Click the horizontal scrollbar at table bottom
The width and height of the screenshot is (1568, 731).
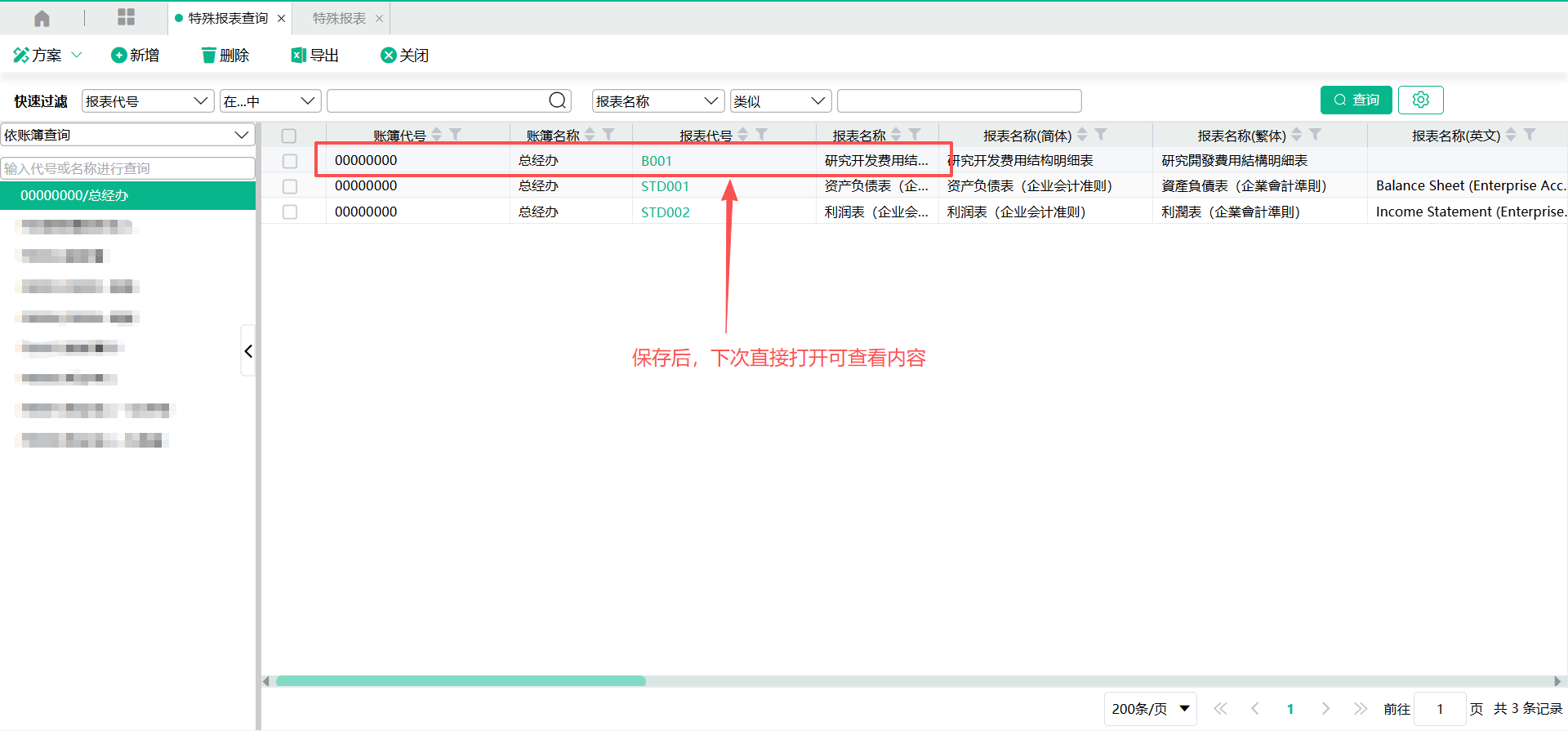(461, 681)
